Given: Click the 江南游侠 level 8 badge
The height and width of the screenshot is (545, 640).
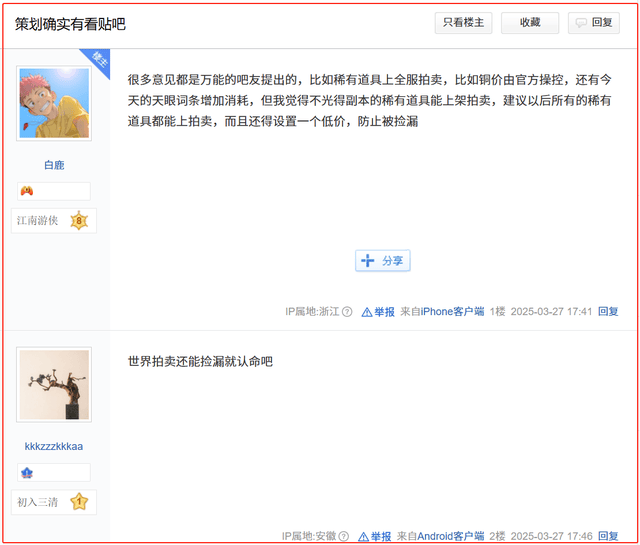Looking at the screenshot, I should [54, 221].
